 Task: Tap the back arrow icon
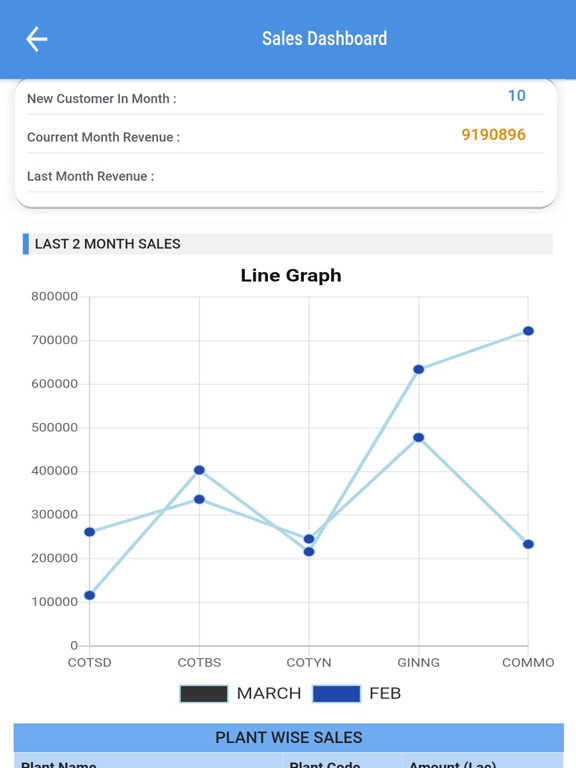pos(37,39)
